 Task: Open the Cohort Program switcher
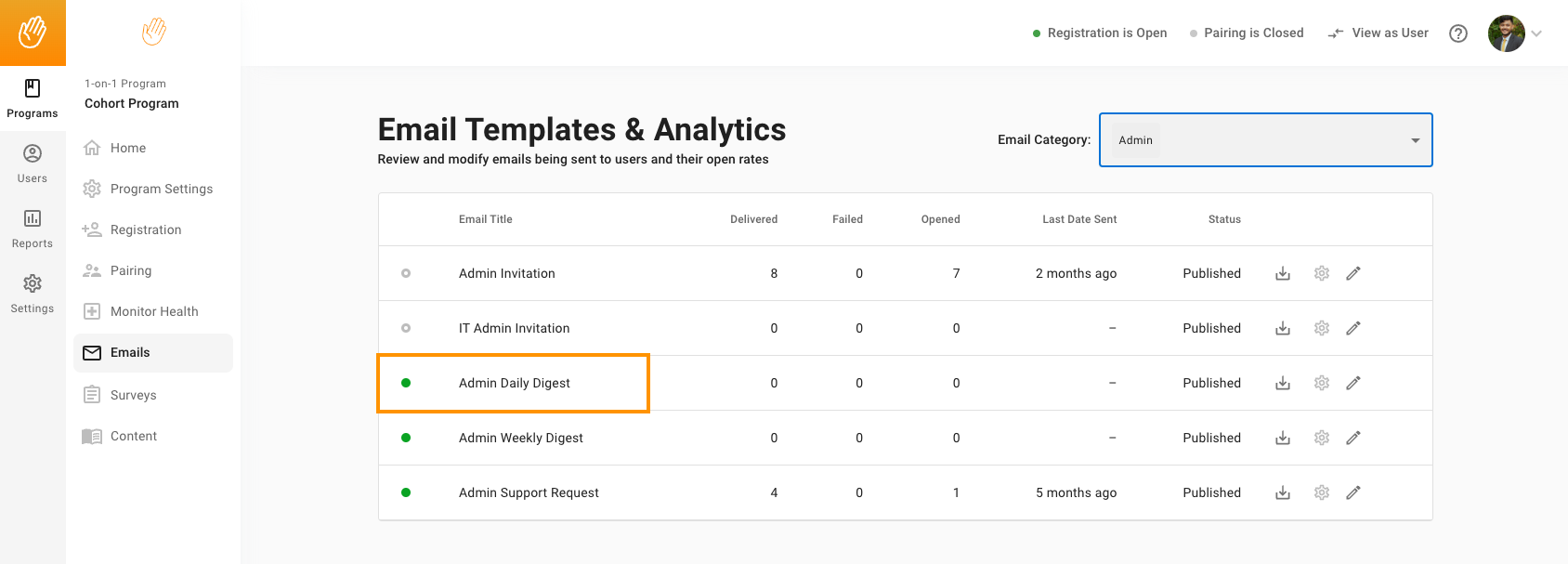click(132, 103)
